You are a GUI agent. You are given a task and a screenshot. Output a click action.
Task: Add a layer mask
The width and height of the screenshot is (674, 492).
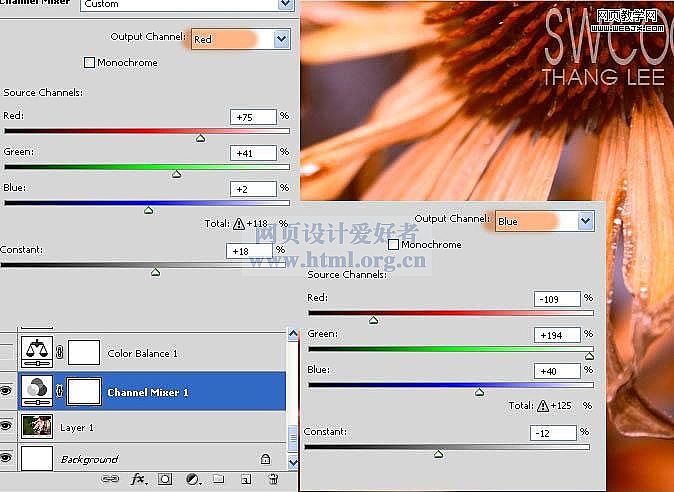pos(165,479)
